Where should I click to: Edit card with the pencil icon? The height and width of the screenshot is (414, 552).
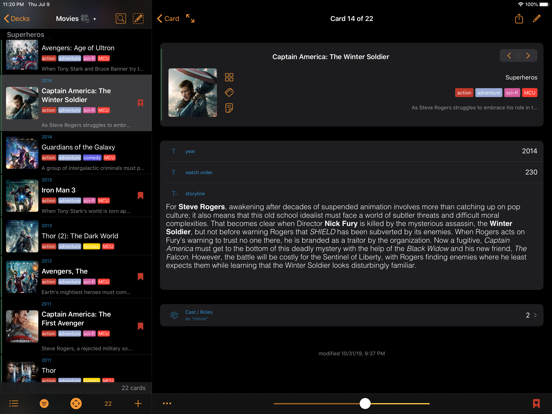pos(537,19)
